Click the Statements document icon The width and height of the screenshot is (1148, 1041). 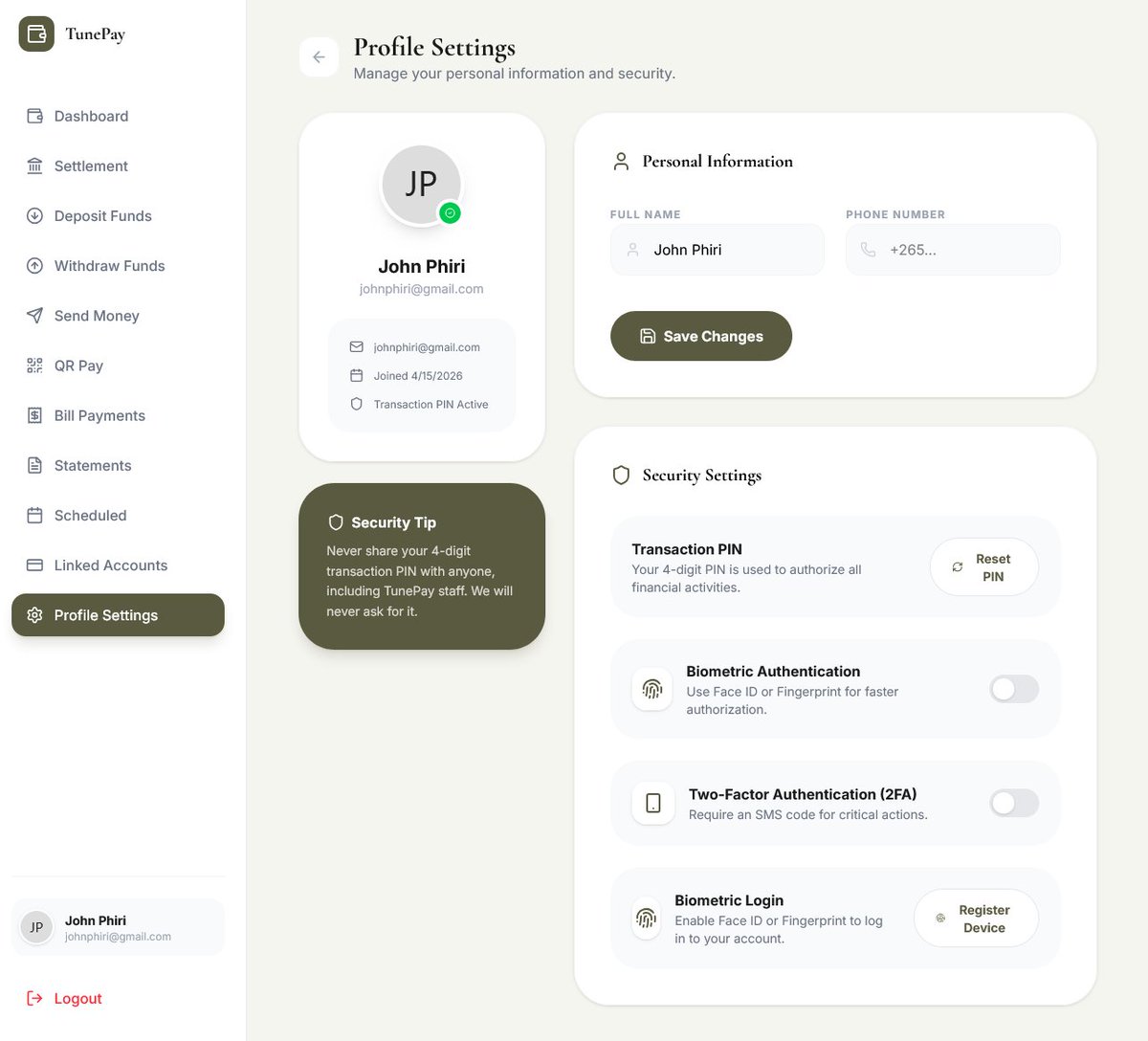pos(34,465)
